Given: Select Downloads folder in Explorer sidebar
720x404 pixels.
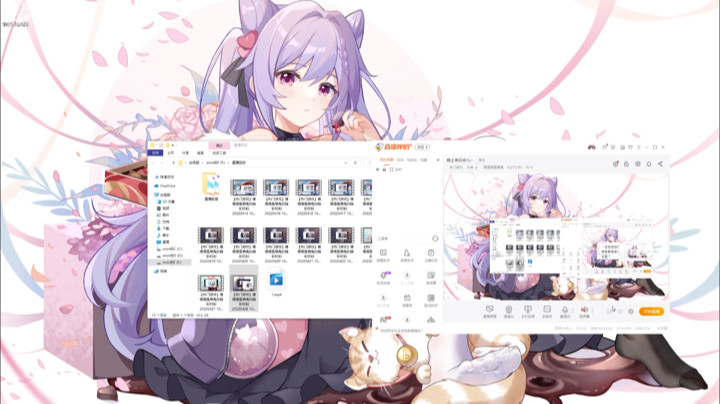Looking at the screenshot, I should 163,228.
